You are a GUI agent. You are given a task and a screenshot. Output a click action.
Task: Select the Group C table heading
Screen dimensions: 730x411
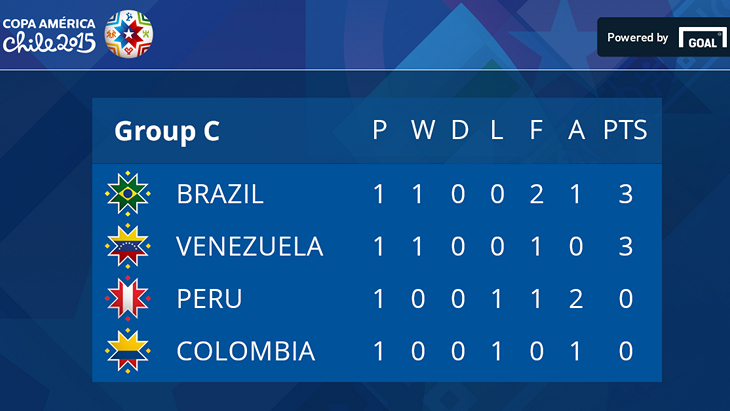pyautogui.click(x=167, y=131)
